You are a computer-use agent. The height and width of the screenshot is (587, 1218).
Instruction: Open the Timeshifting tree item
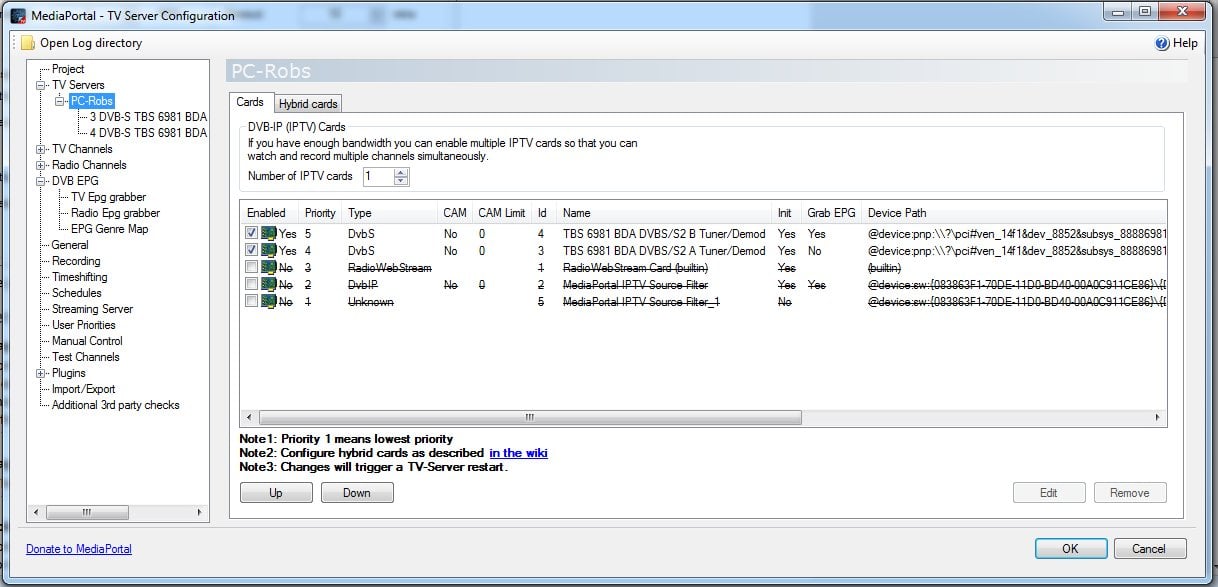coord(80,277)
